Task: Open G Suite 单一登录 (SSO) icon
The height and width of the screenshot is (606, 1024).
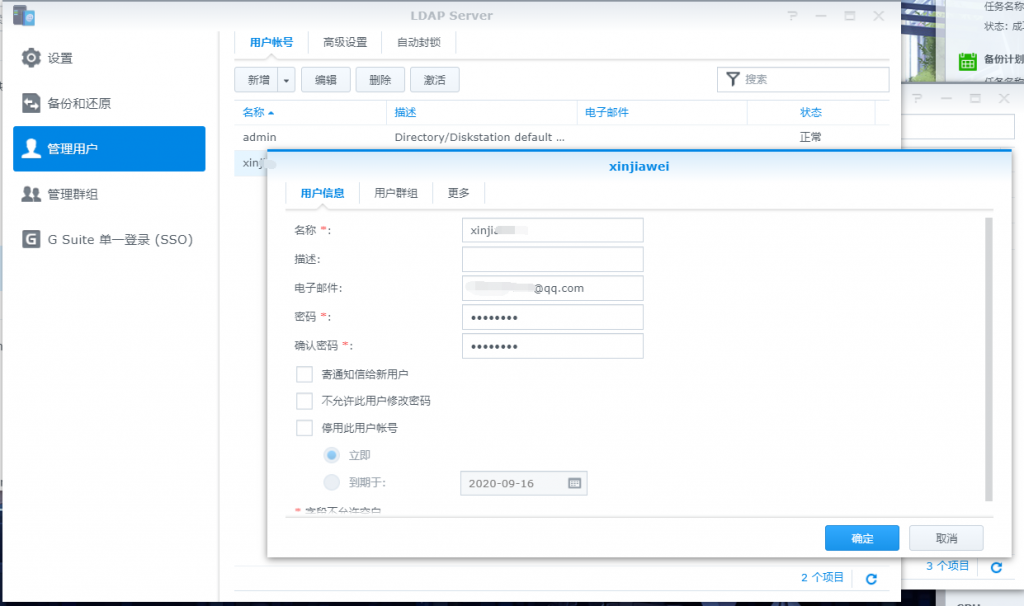Action: (x=31, y=239)
